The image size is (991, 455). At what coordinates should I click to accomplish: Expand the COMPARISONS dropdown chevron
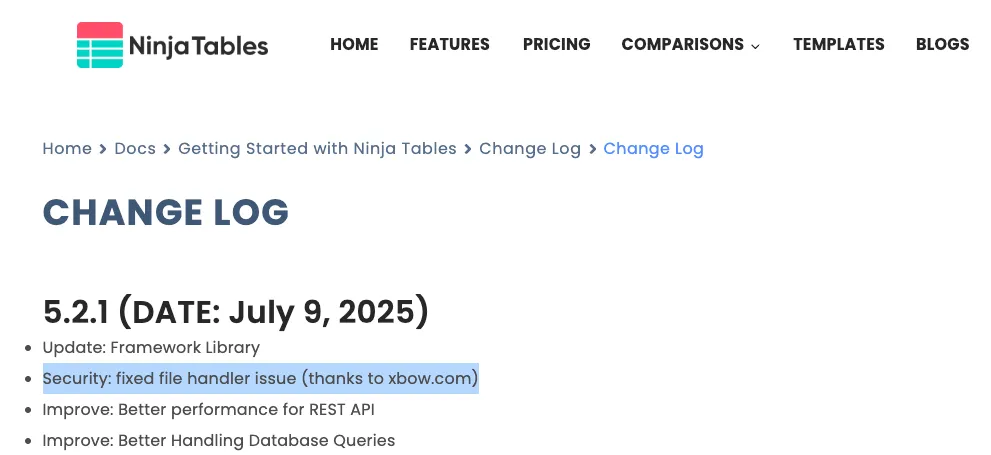pos(755,46)
